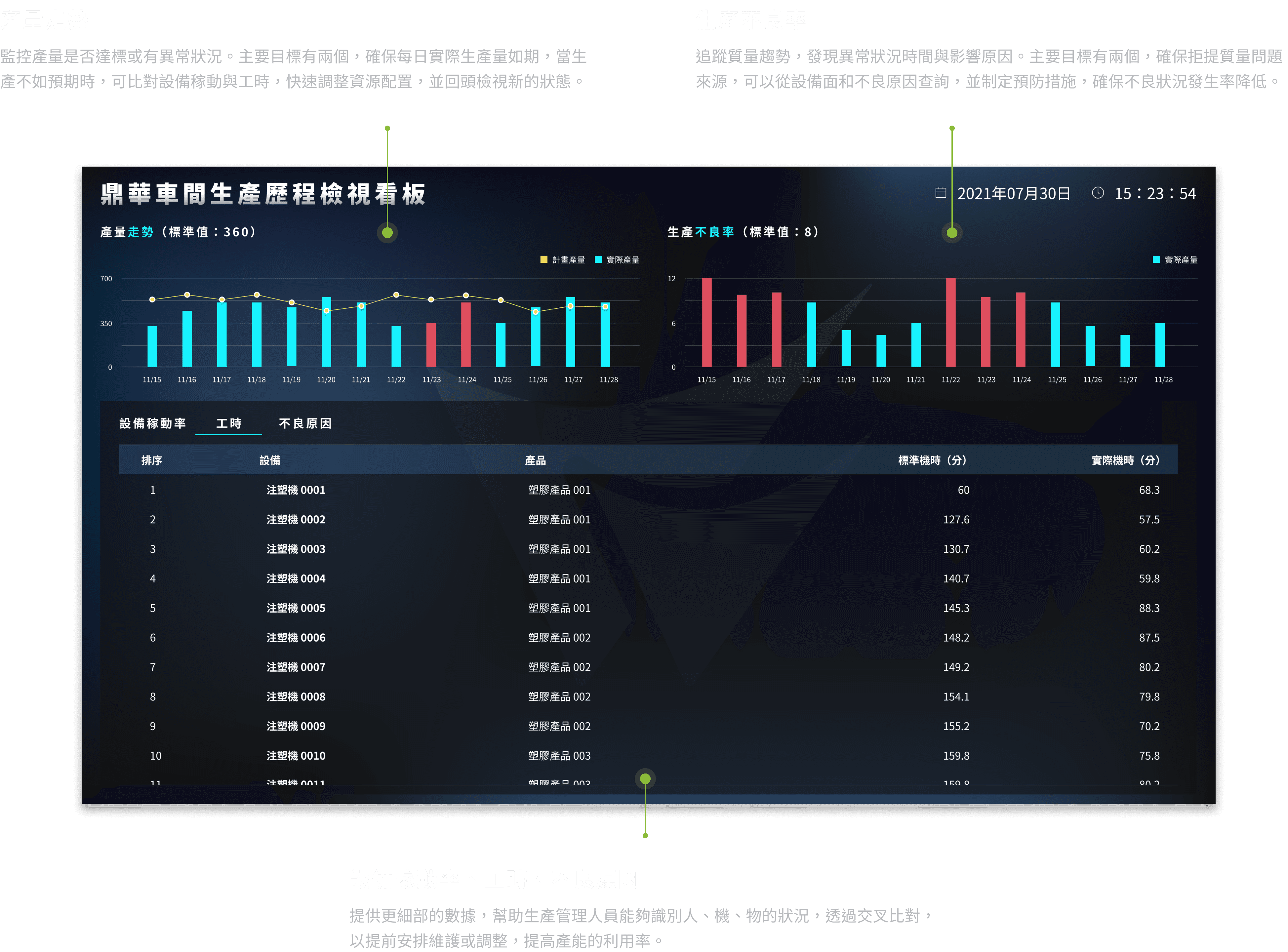Click the 11/15 red bar in defect chart

coord(706,323)
